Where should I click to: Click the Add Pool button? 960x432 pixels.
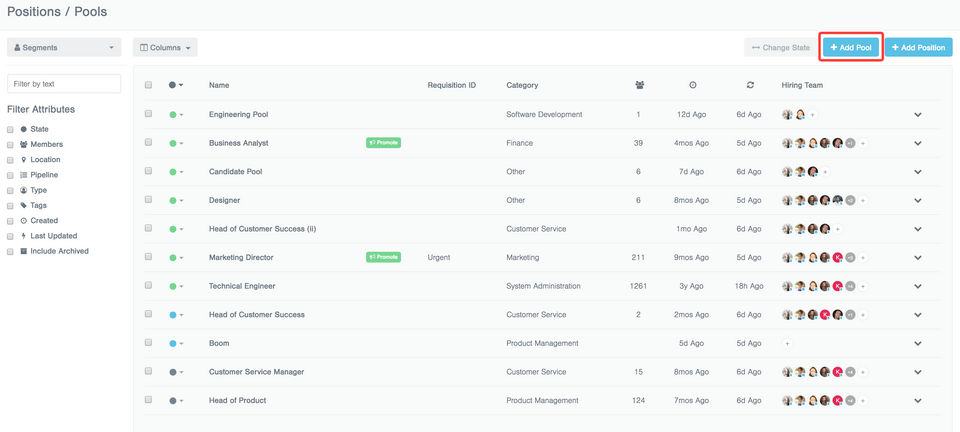851,47
